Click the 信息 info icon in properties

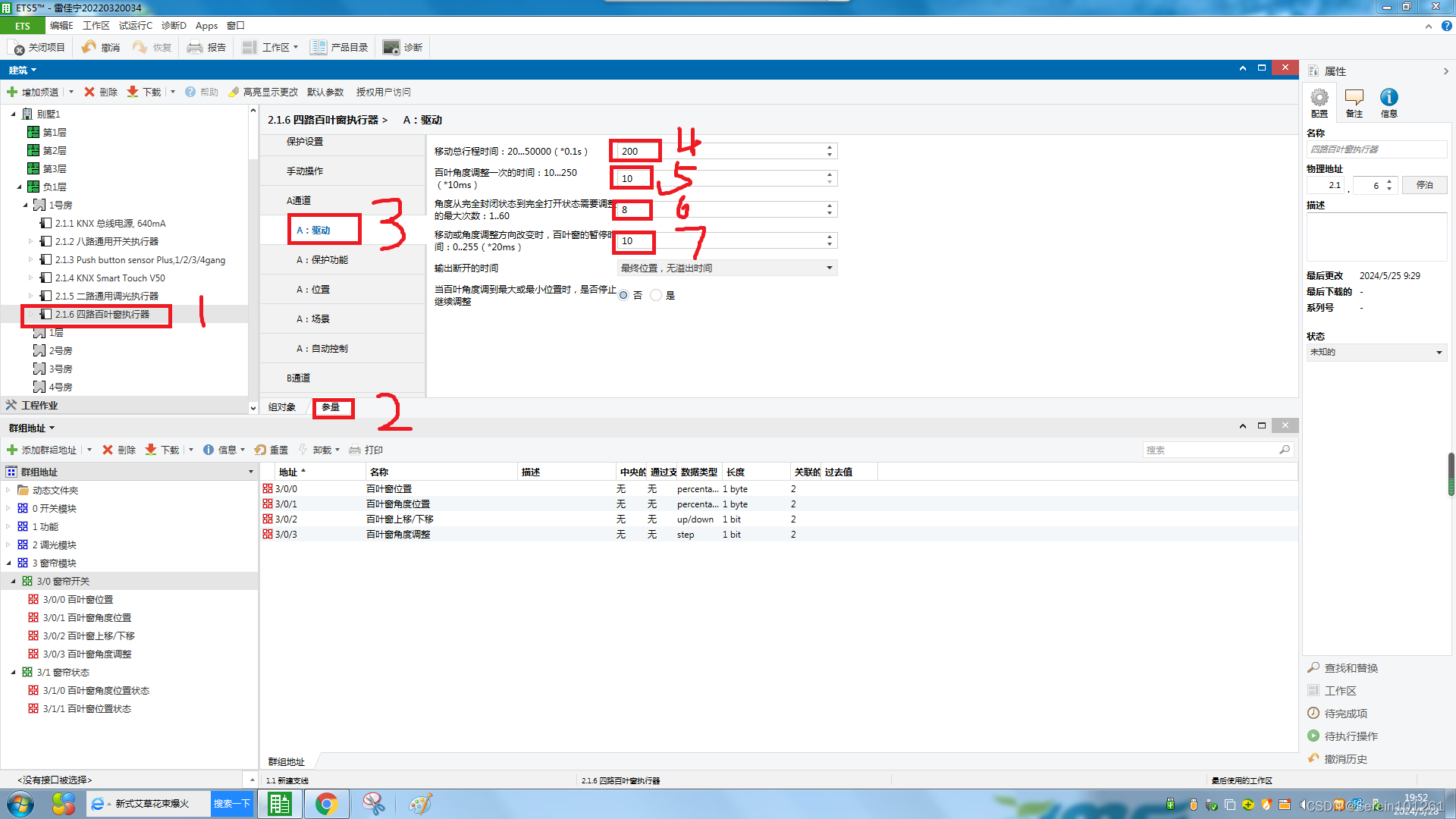tap(1389, 98)
